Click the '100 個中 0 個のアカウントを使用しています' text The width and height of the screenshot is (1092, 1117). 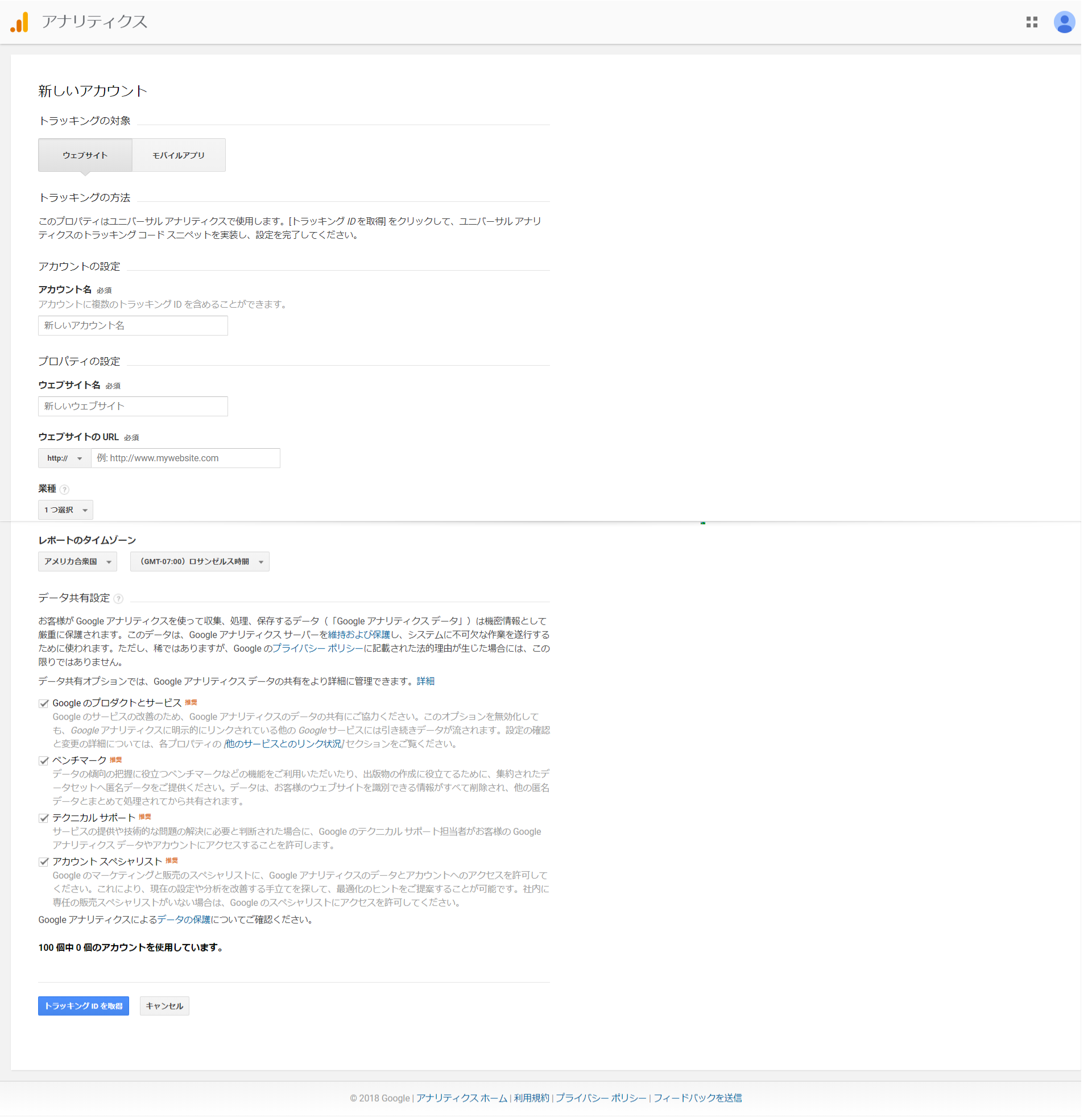[131, 948]
